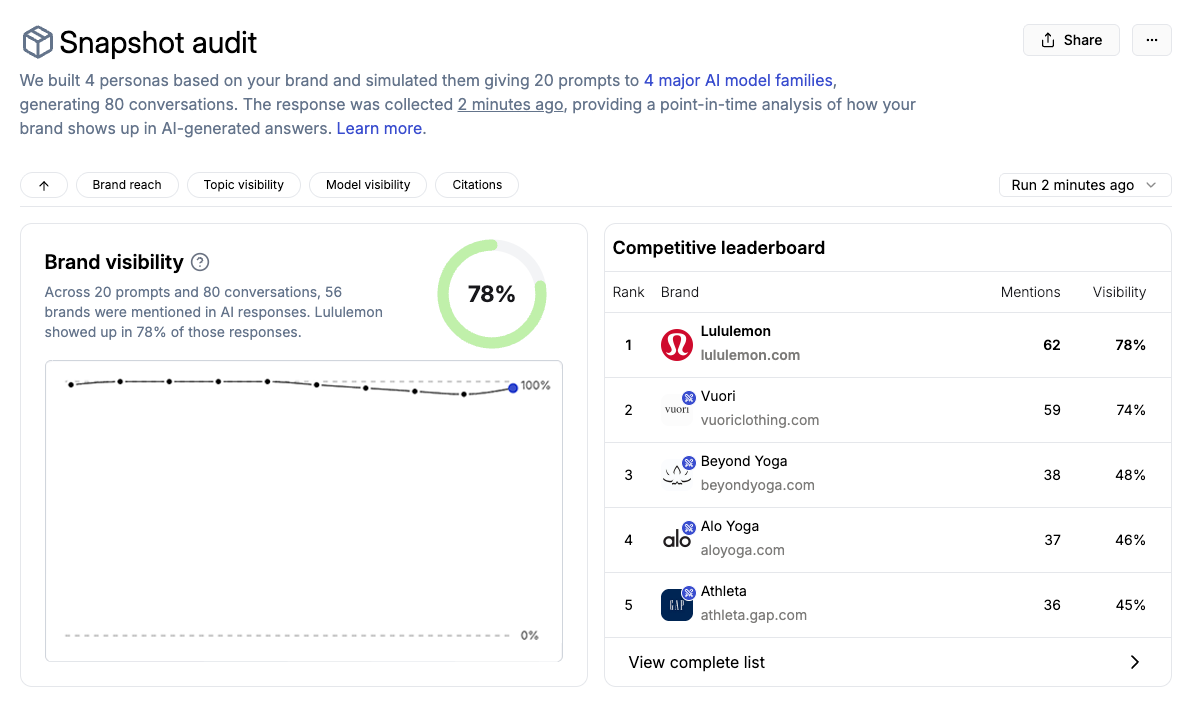Click the Lululemon brand name
This screenshot has height=714, width=1199.
tap(736, 331)
